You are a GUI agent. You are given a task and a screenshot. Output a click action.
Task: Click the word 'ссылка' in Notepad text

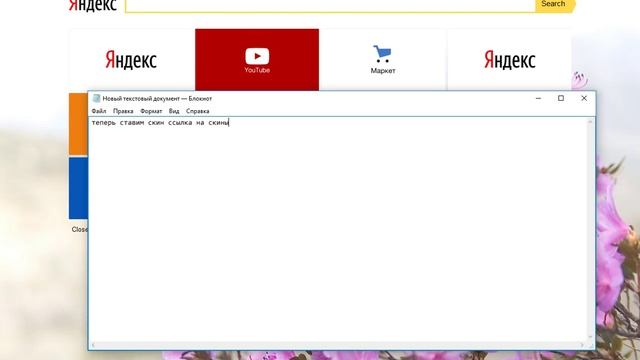[180, 122]
